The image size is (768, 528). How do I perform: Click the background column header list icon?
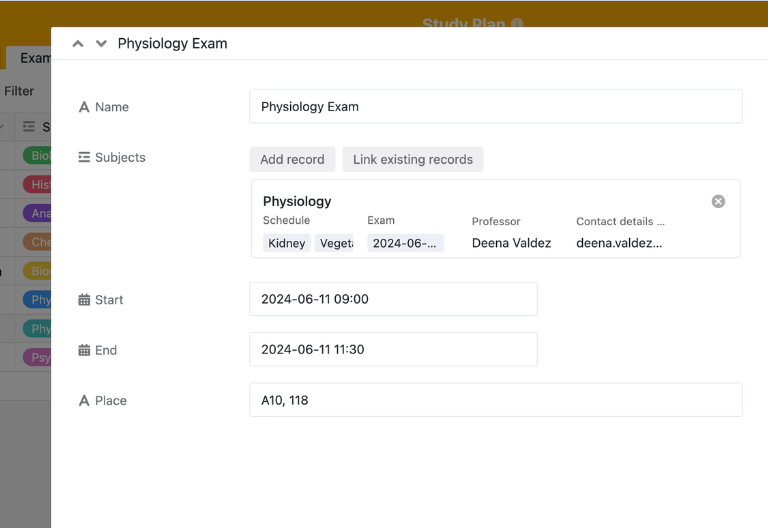tap(29, 127)
